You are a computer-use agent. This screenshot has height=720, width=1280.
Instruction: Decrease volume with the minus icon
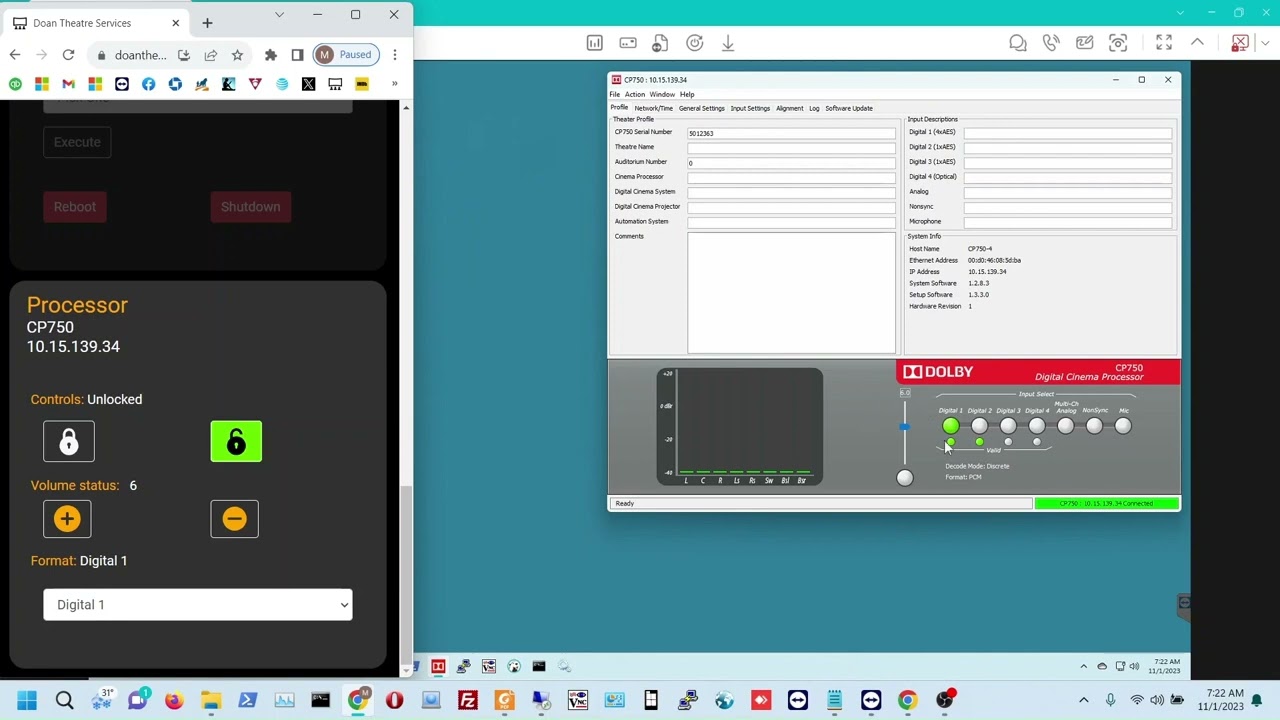click(x=234, y=518)
